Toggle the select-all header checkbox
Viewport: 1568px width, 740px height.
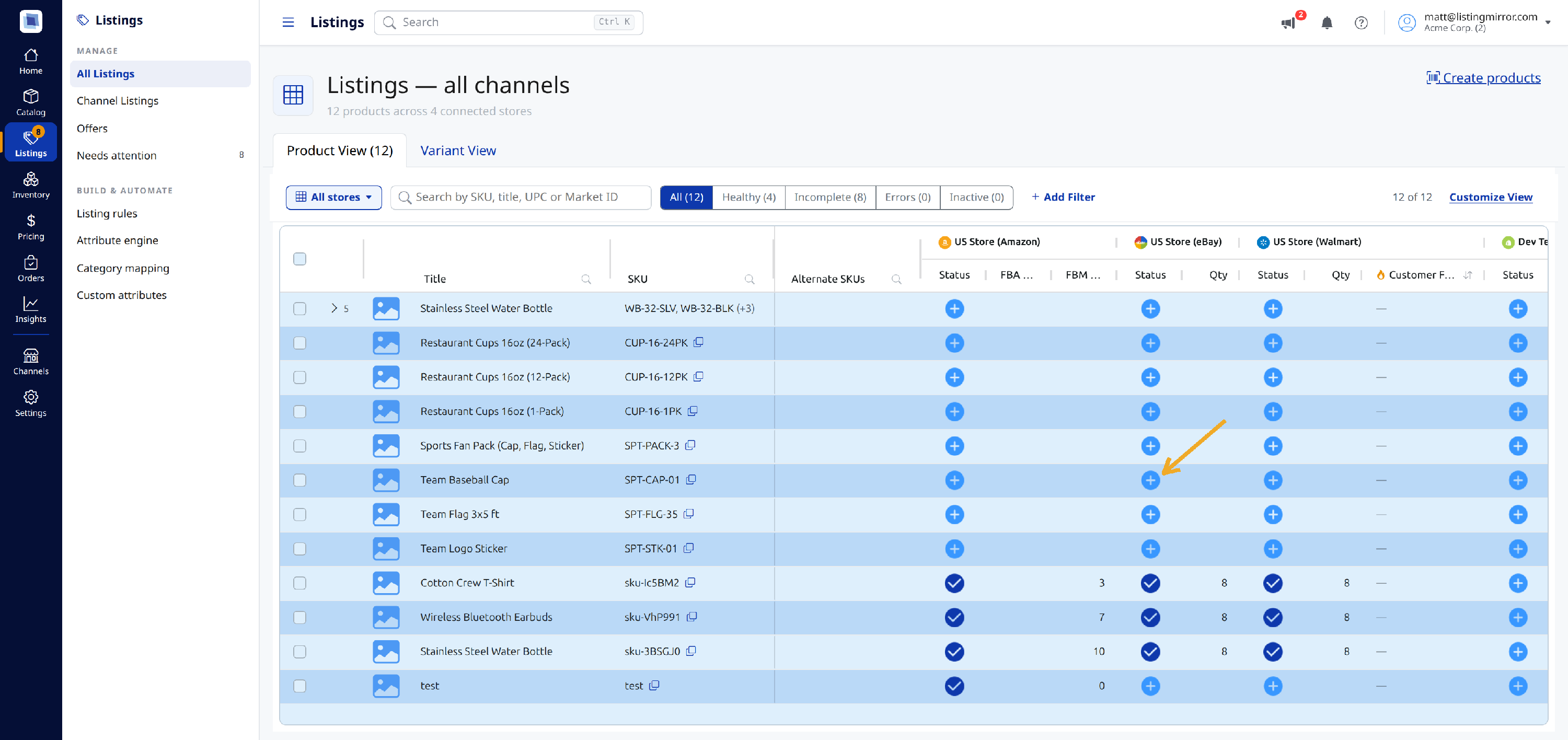pyautogui.click(x=299, y=259)
